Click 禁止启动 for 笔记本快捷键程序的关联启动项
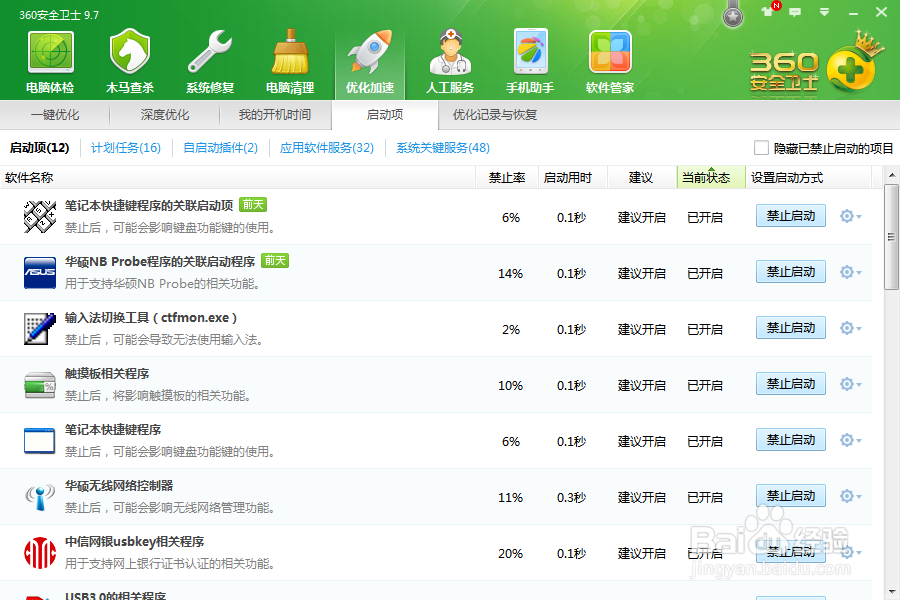The image size is (900, 600). point(791,216)
